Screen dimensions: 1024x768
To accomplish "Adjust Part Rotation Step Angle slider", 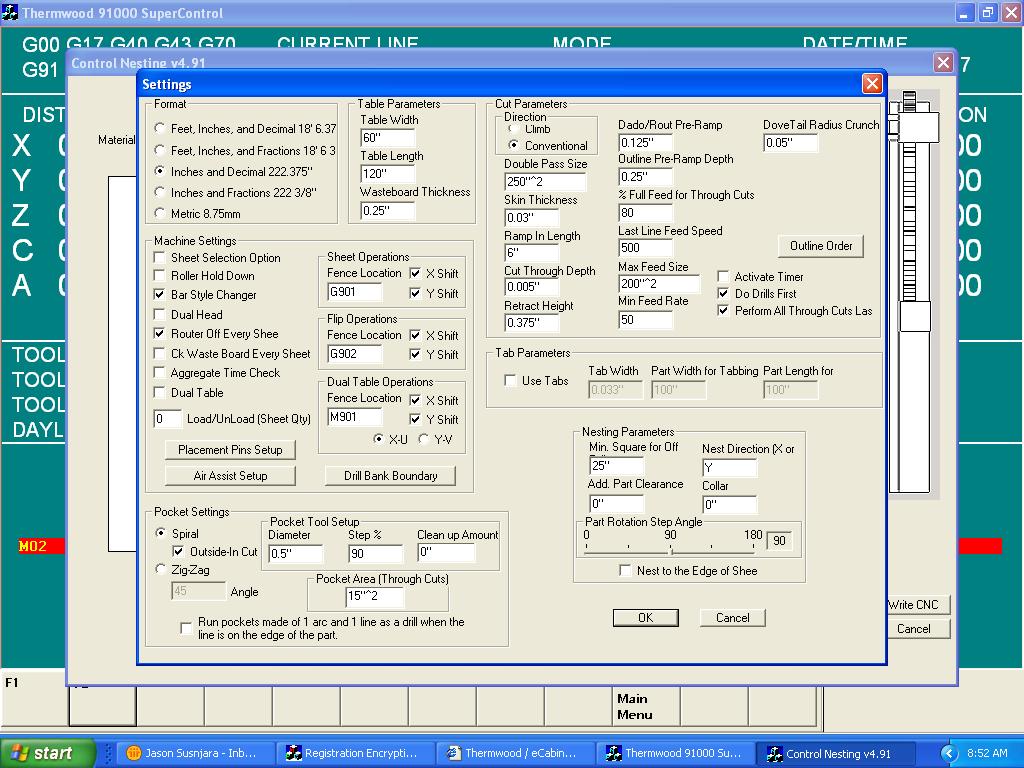I will tap(671, 551).
